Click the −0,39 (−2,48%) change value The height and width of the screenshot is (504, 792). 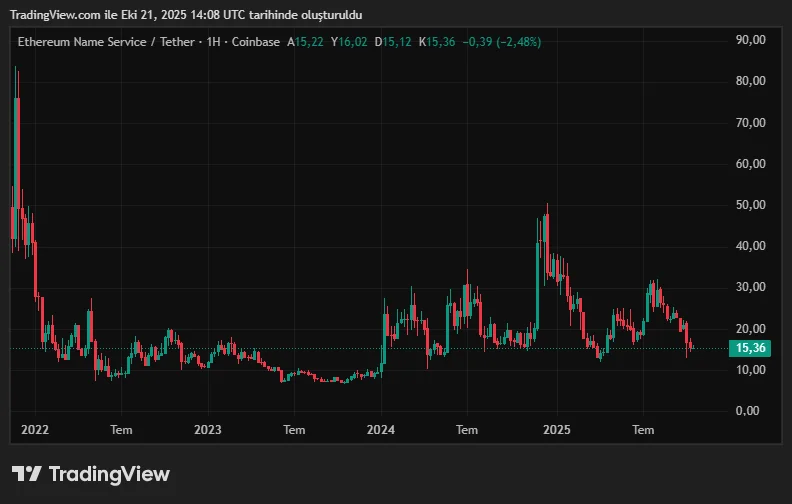[502, 42]
